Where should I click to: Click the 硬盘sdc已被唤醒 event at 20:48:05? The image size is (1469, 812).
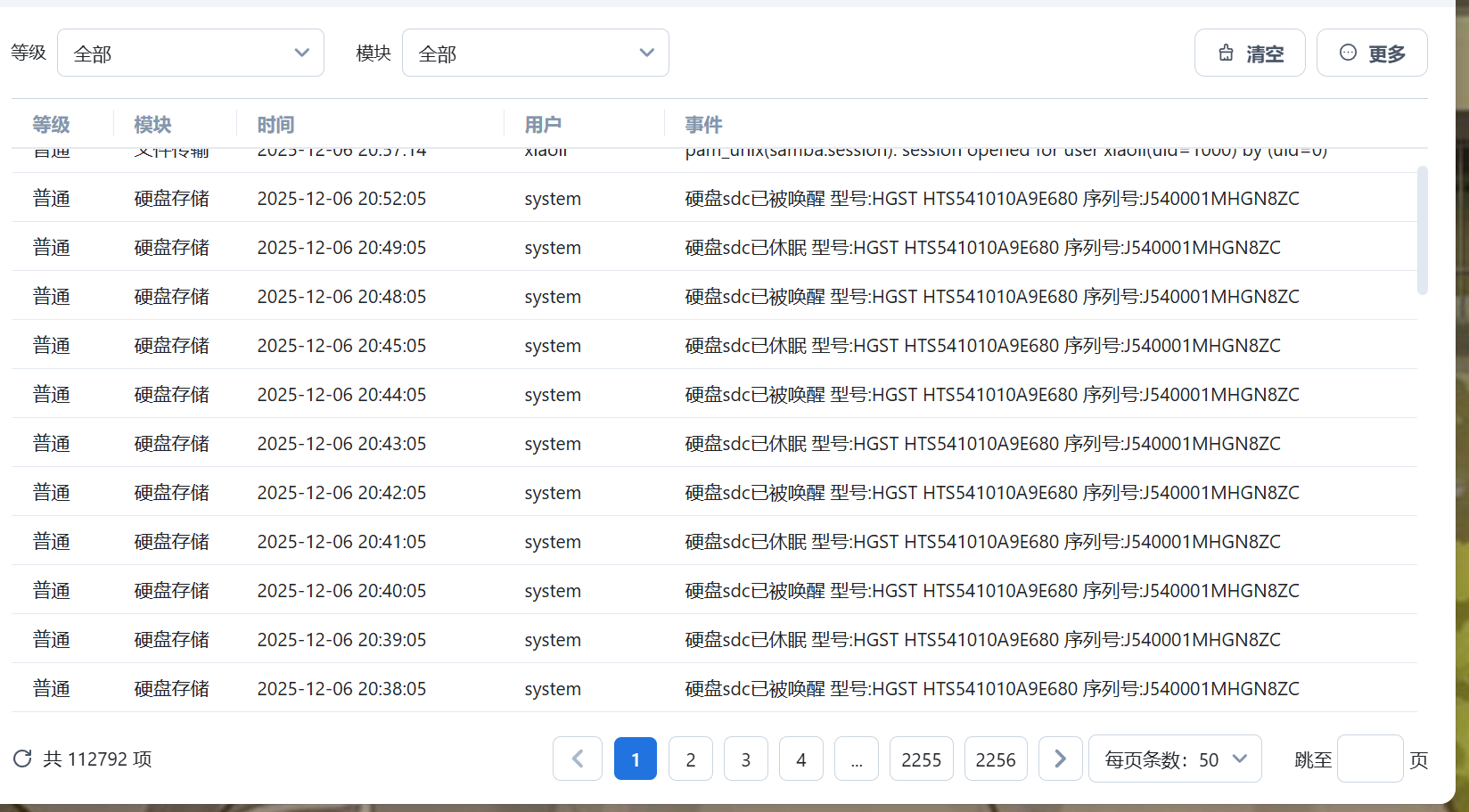click(x=992, y=297)
